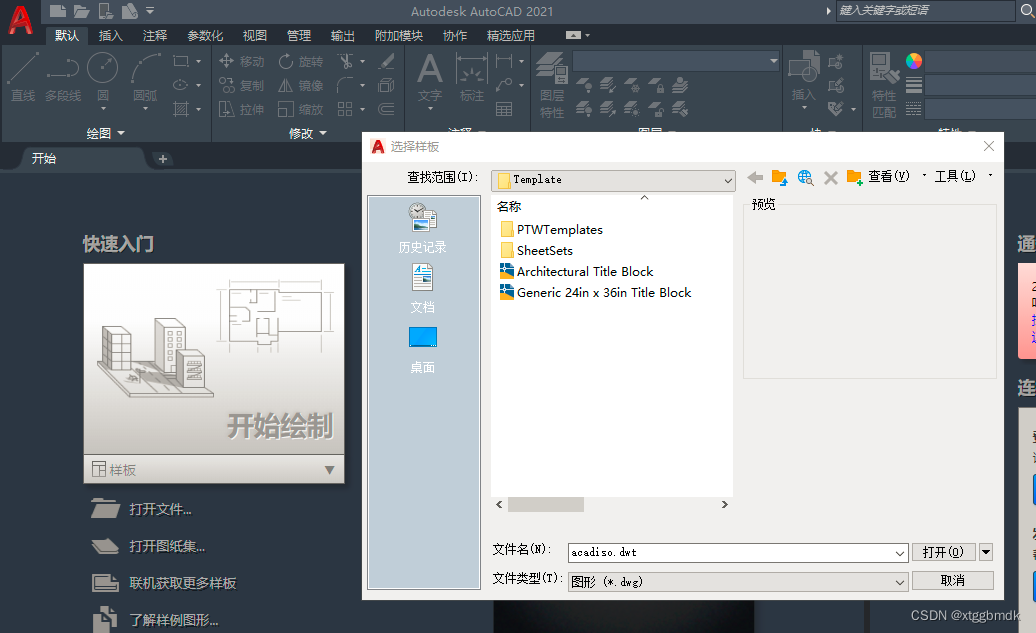Expand the 绘图 panel
Image resolution: width=1036 pixels, height=633 pixels.
pos(106,133)
